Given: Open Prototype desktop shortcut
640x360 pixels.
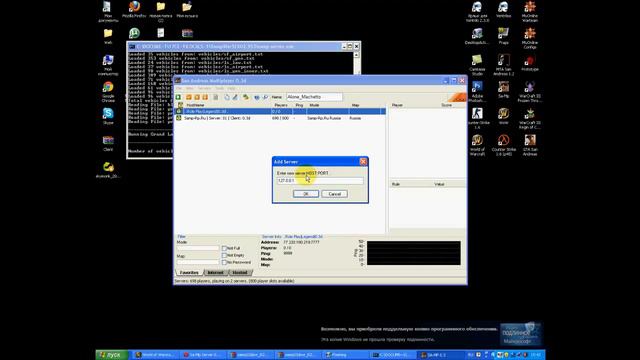Looking at the screenshot, I should click(530, 63).
